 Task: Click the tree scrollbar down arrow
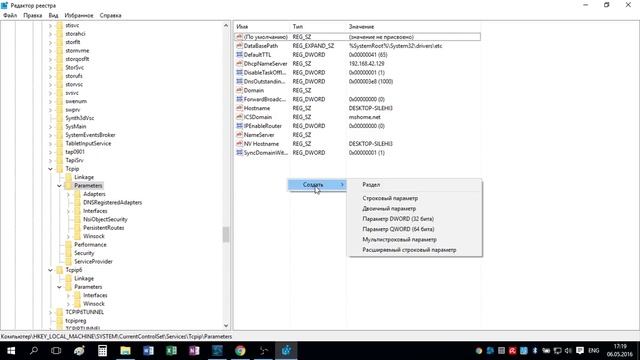pyautogui.click(x=226, y=326)
